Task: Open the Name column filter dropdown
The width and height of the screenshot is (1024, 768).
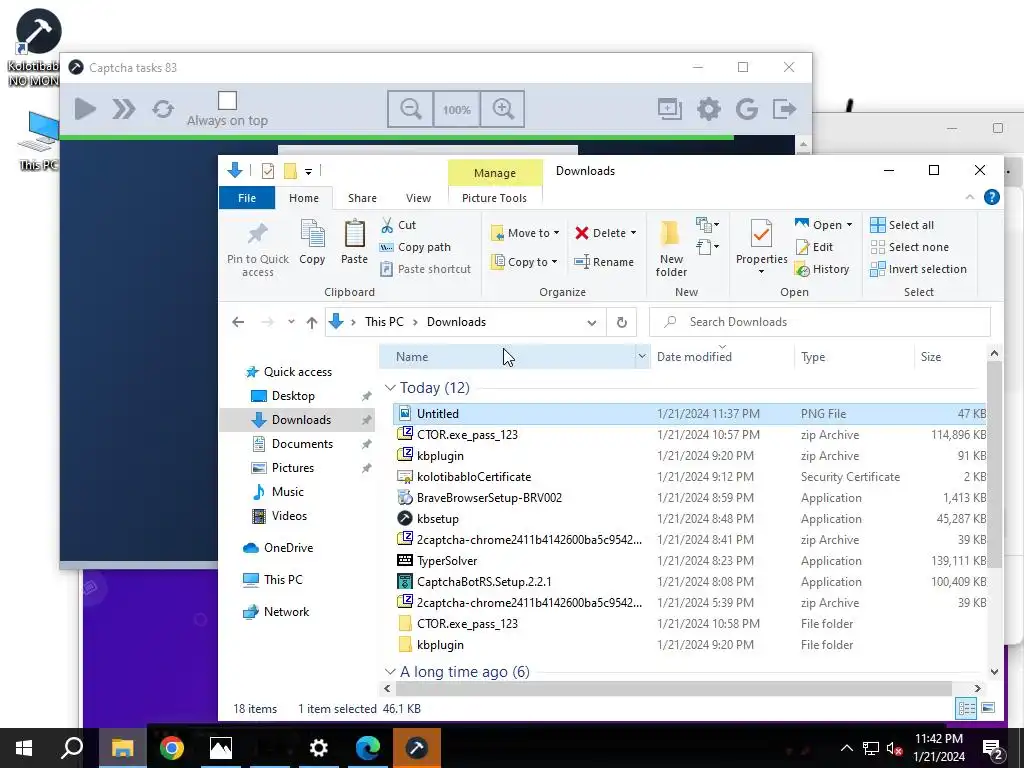Action: [x=642, y=357]
